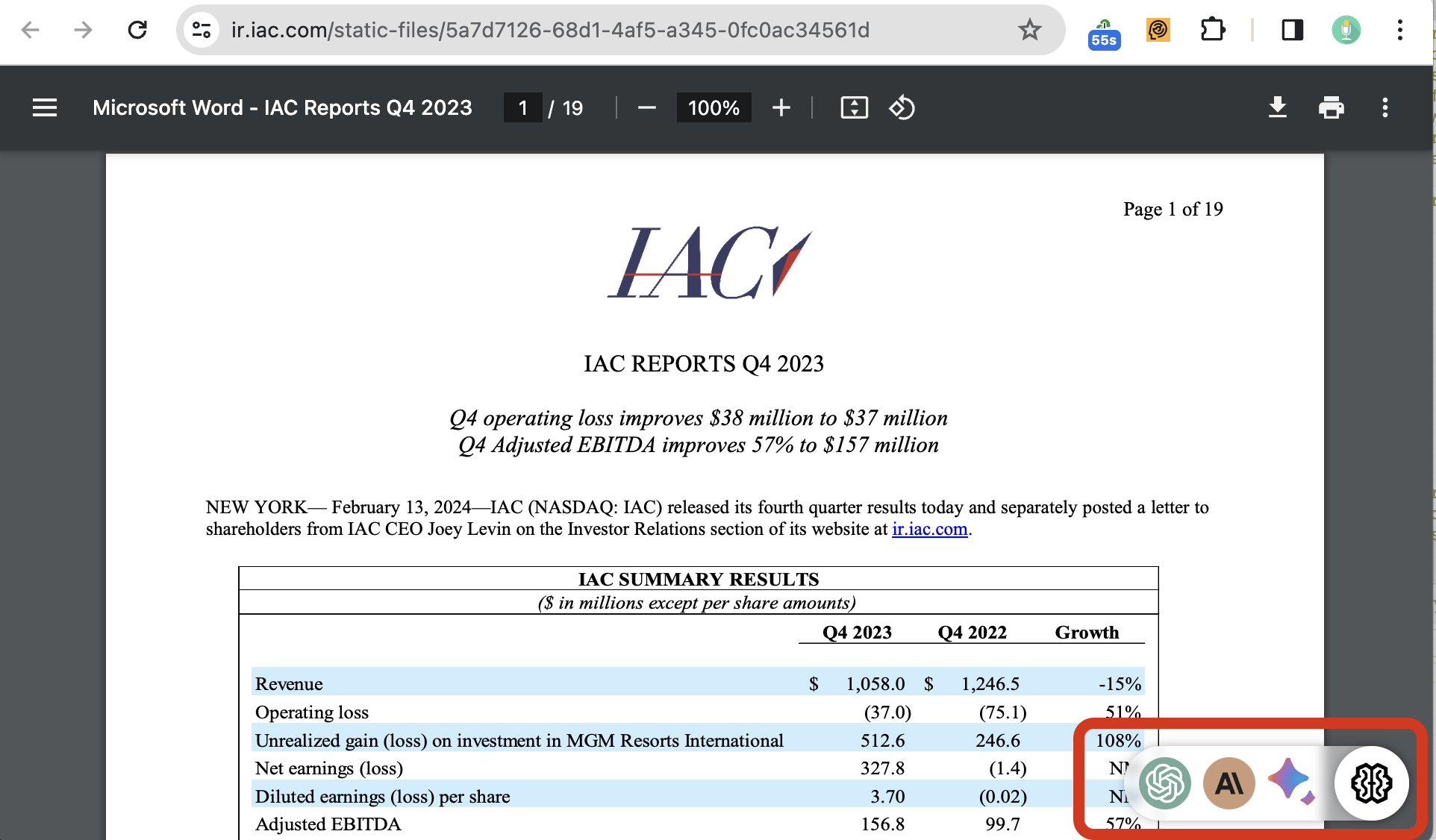View site information icon in address bar
1436x840 pixels.
pyautogui.click(x=202, y=30)
